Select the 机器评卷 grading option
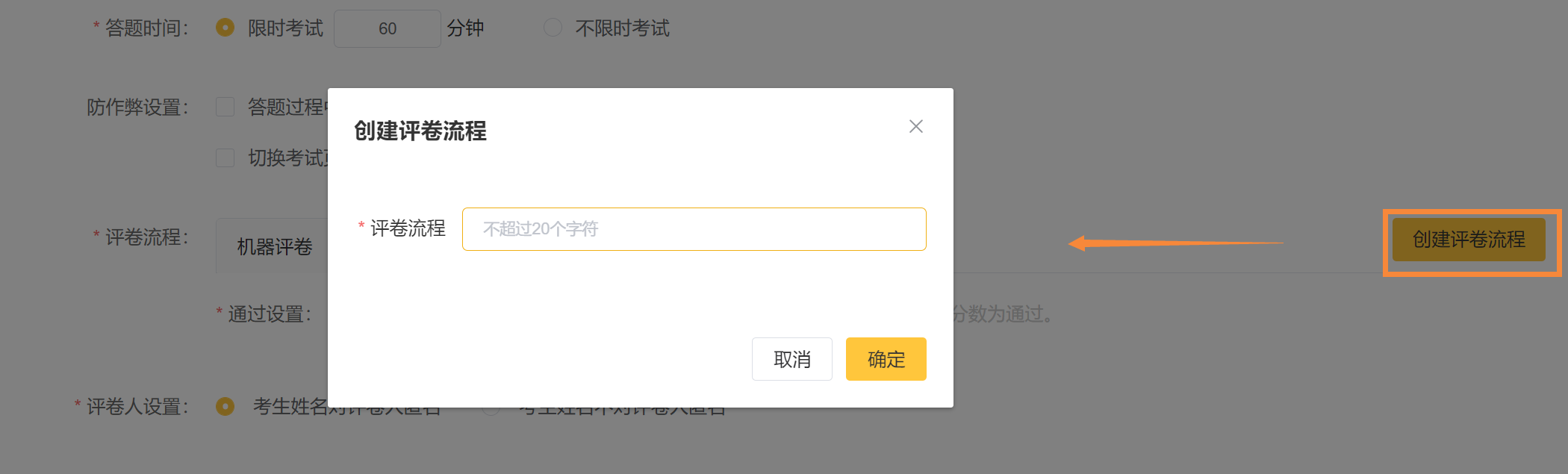This screenshot has height=474, width=1568. (x=274, y=247)
